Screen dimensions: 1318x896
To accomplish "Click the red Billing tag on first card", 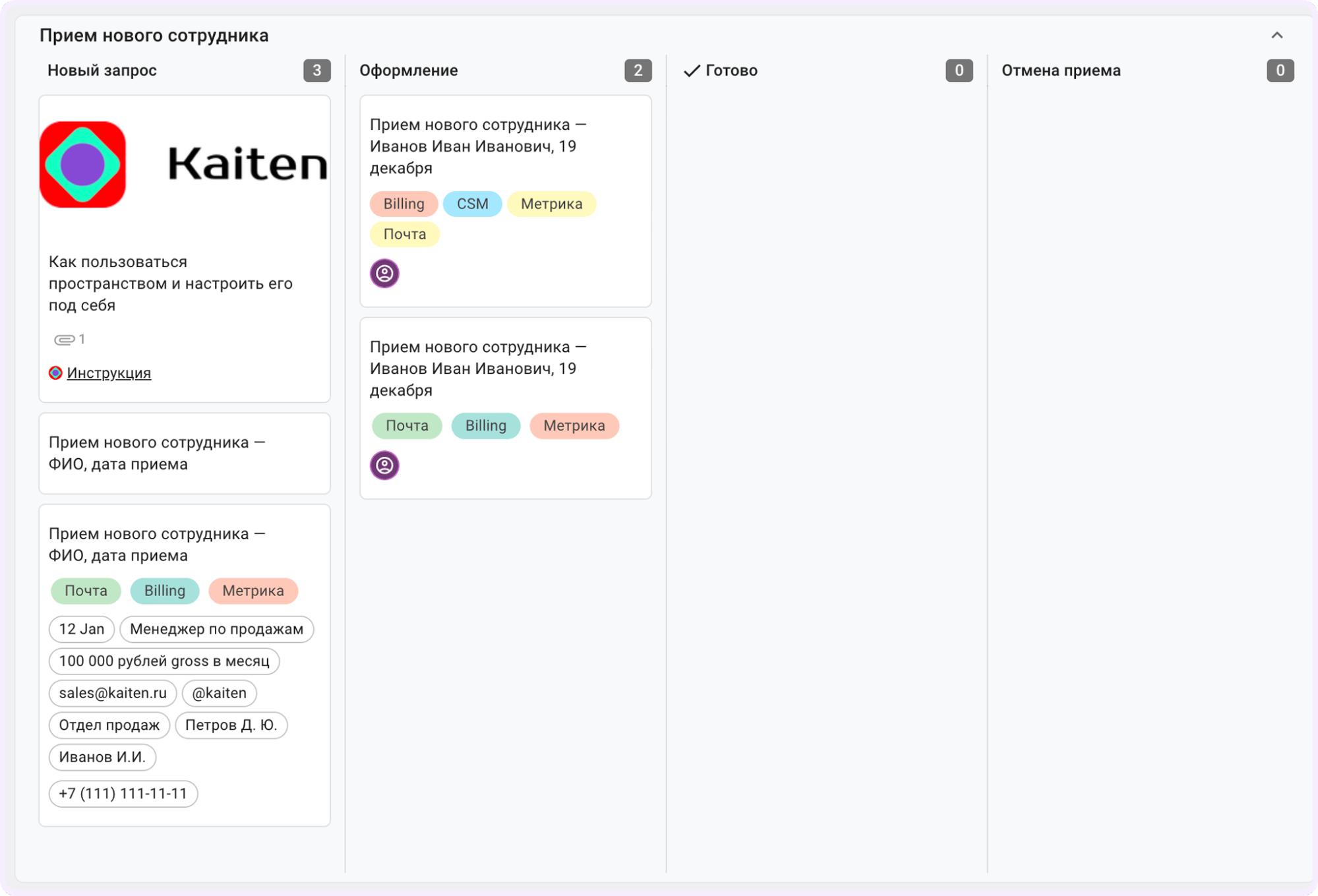I will point(404,204).
